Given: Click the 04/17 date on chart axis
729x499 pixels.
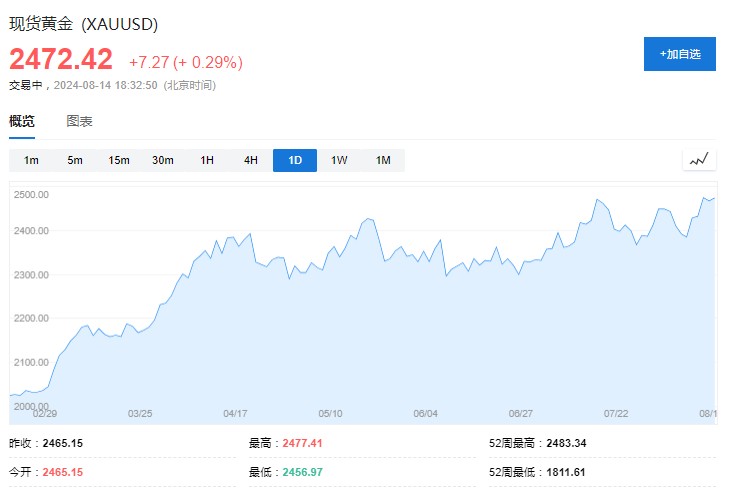Looking at the screenshot, I should click(235, 413).
